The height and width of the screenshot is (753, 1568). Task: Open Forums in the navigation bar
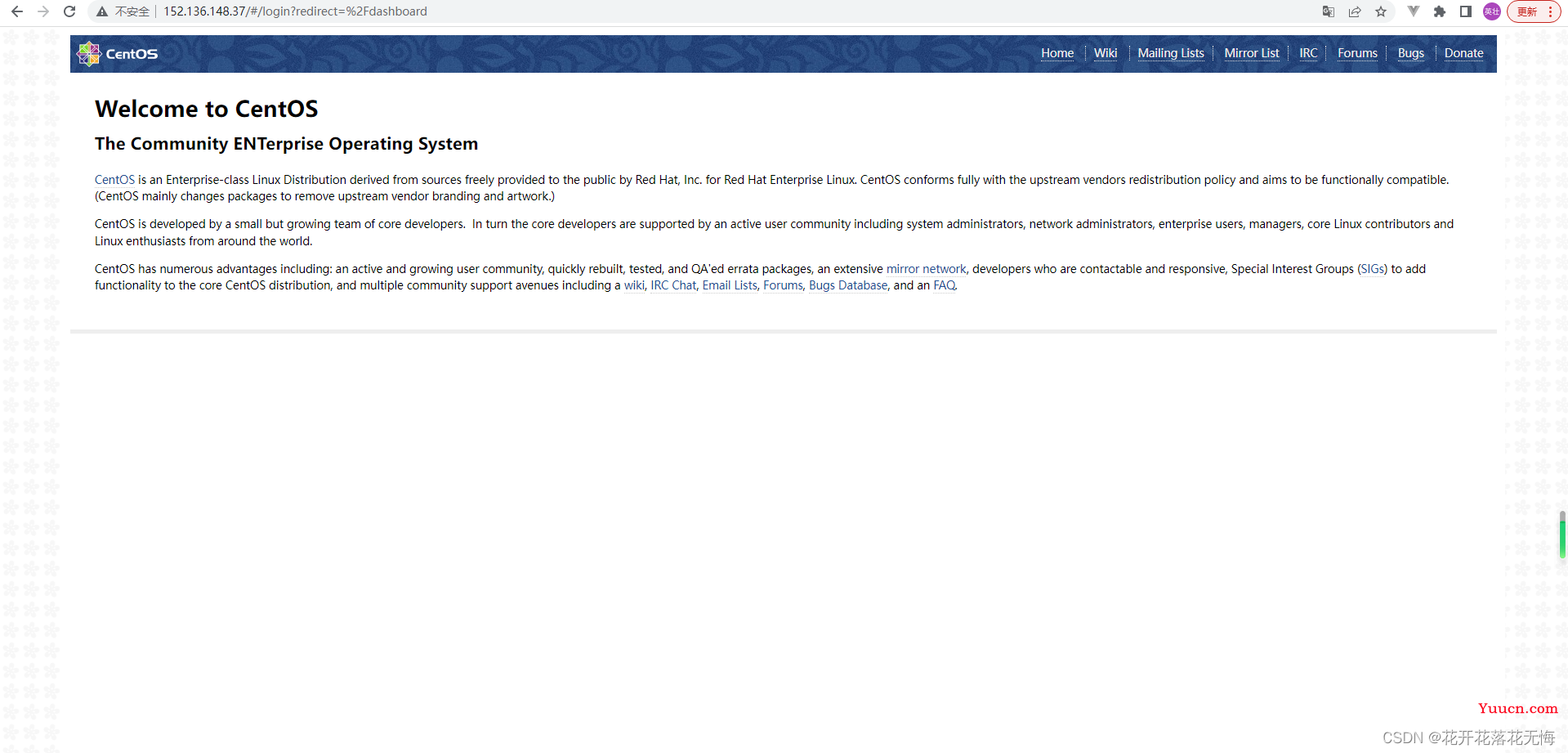click(x=1357, y=53)
